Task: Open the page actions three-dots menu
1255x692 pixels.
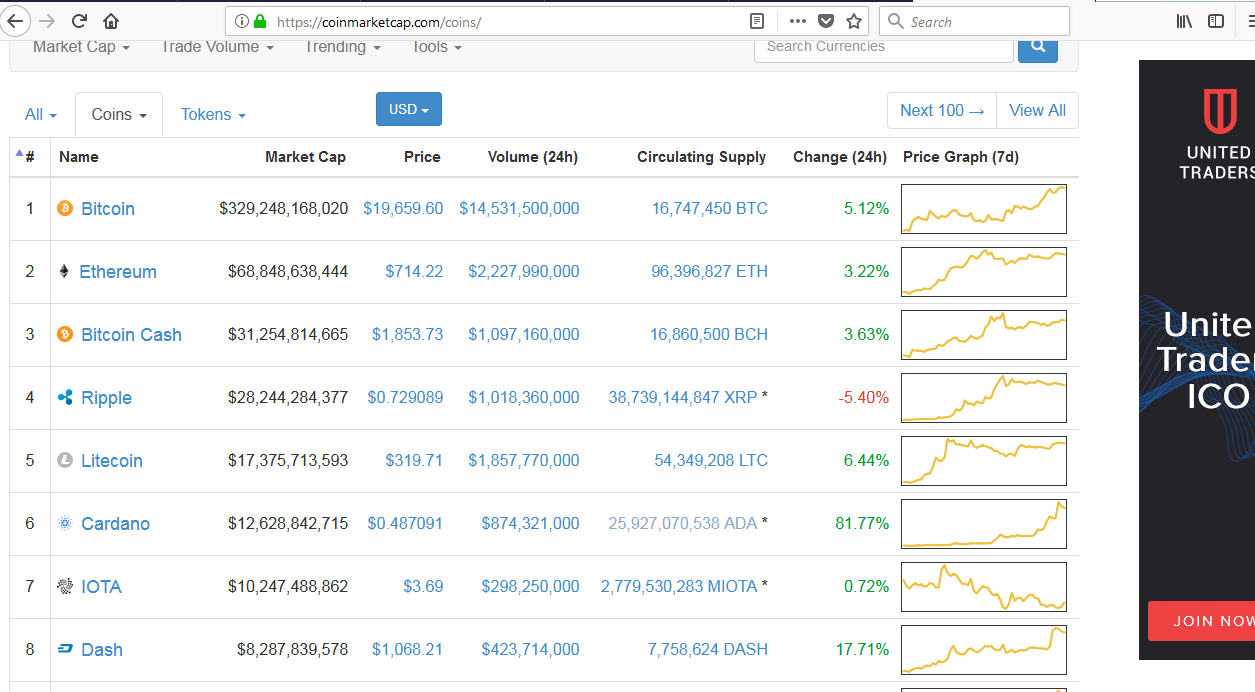Action: (x=797, y=21)
